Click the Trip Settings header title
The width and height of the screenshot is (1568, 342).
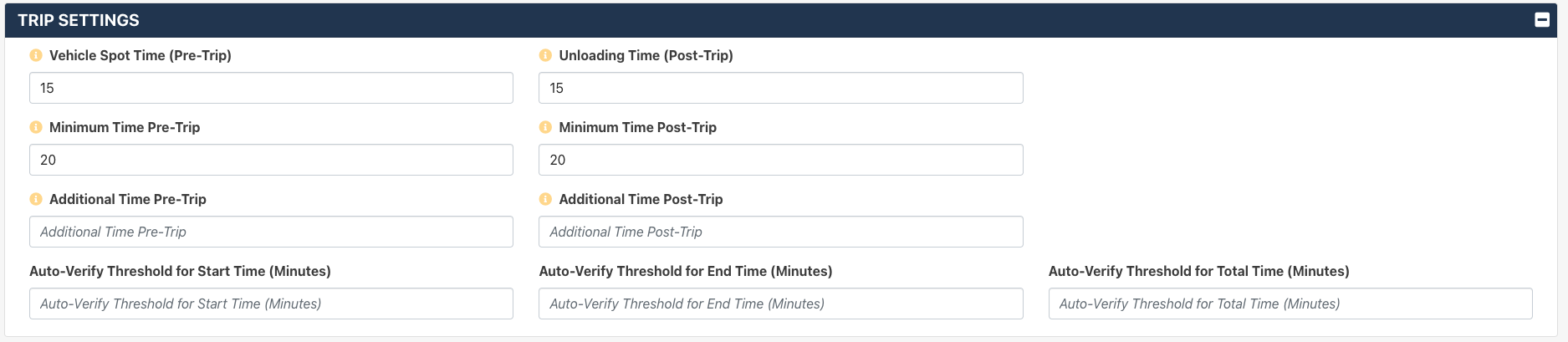79,20
